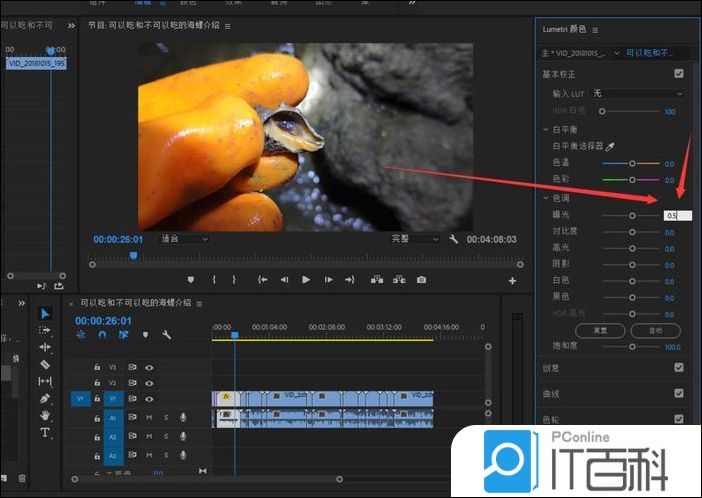The height and width of the screenshot is (498, 702).
Task: Toggle the 创意 section checkbox
Action: [679, 367]
